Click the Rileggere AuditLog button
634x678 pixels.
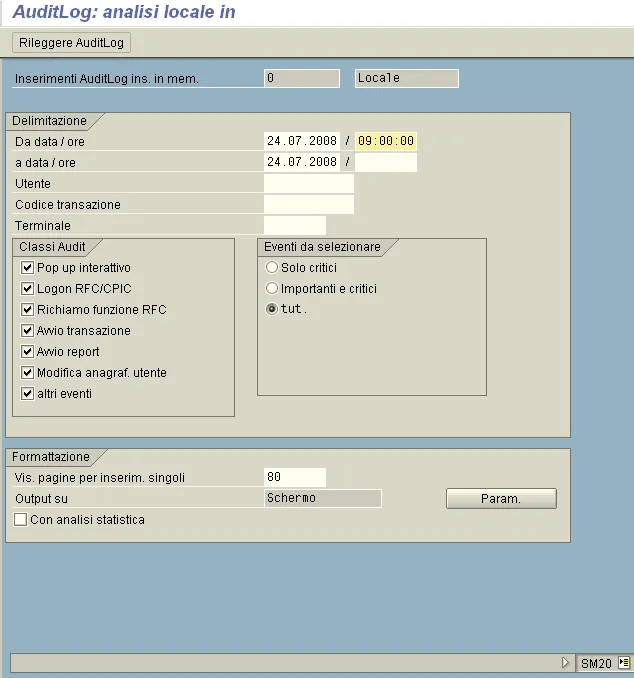pos(73,43)
